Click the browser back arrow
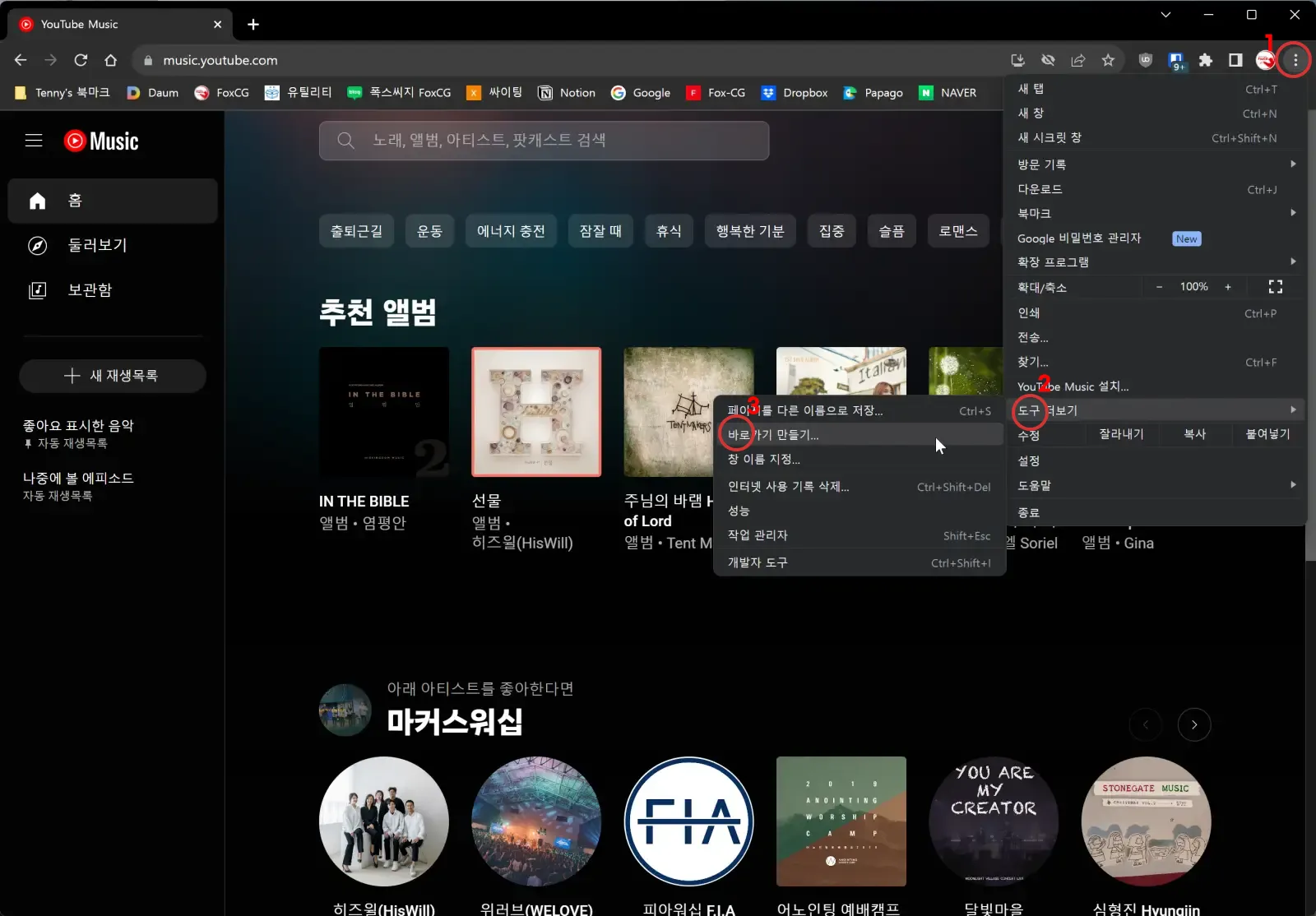 (x=21, y=60)
